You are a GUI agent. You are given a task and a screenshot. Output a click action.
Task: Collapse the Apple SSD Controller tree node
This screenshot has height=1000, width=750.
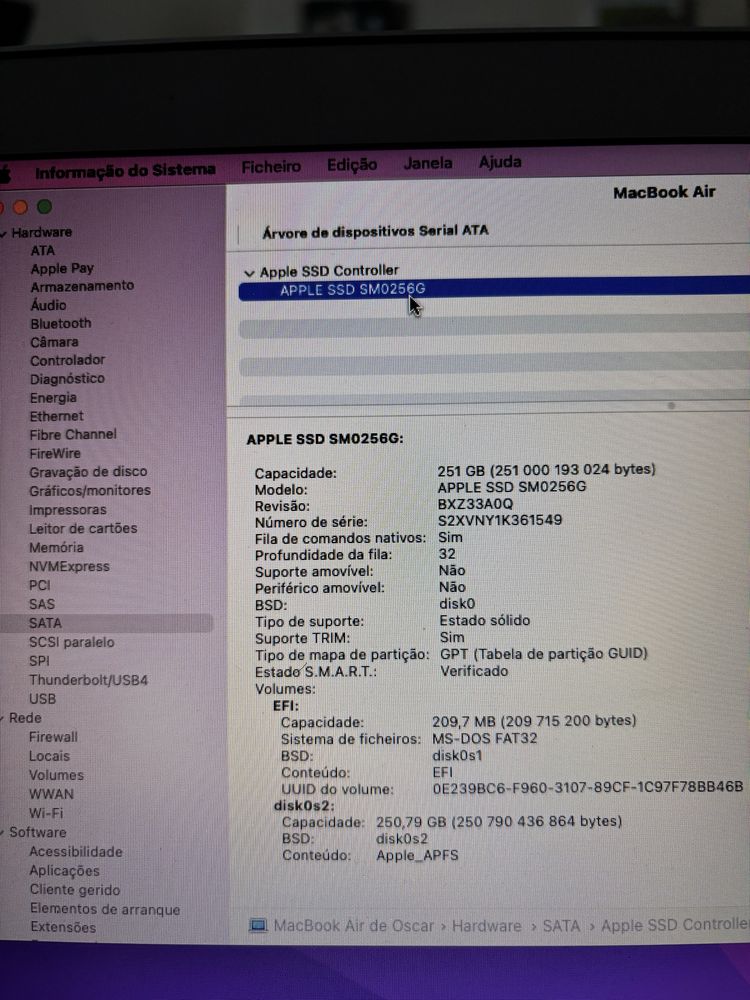249,272
